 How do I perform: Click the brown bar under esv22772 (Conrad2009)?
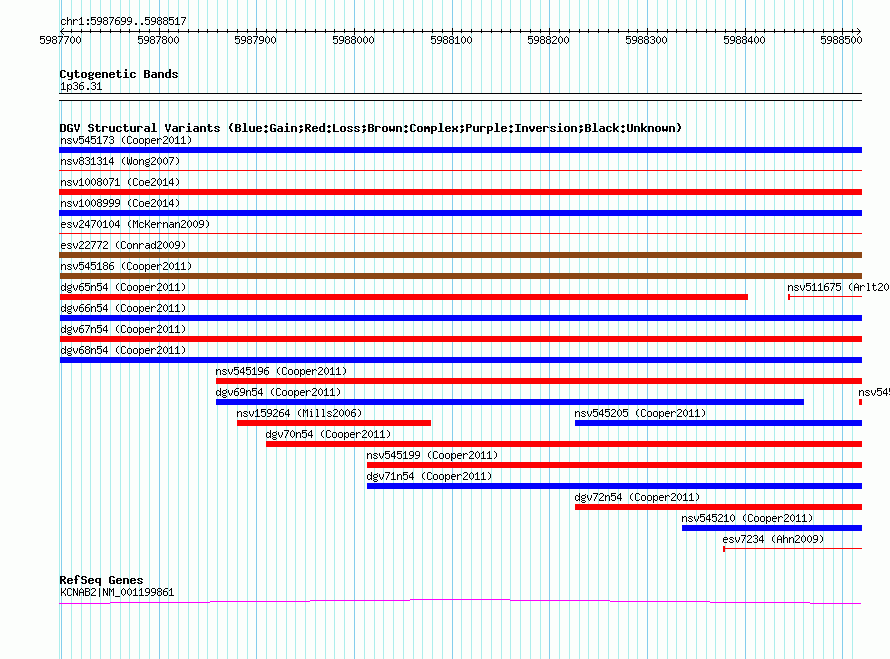(461, 255)
